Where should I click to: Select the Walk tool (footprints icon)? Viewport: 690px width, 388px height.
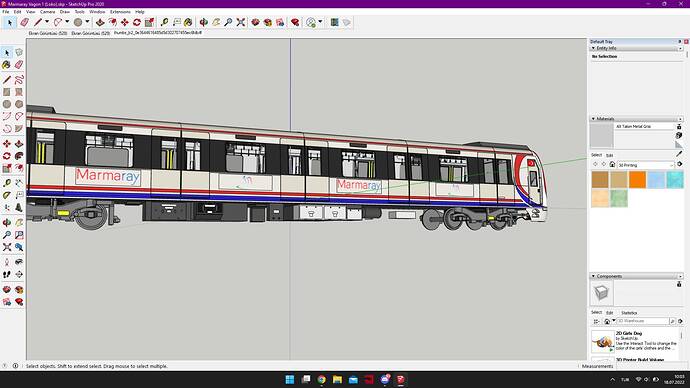(x=7, y=275)
